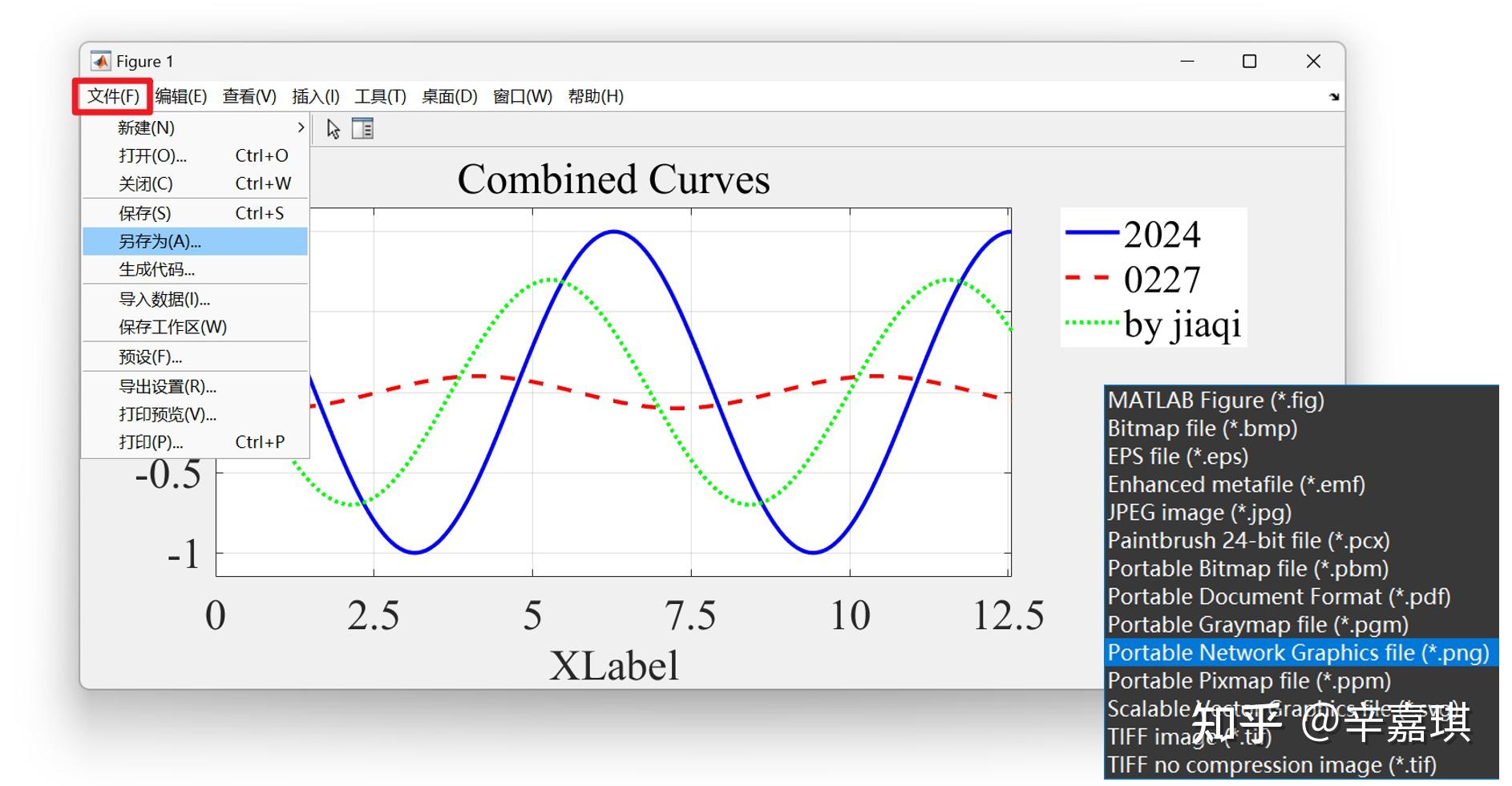Select the arrow pointer tool in toolbar
The width and height of the screenshot is (1512, 786).
point(334,128)
